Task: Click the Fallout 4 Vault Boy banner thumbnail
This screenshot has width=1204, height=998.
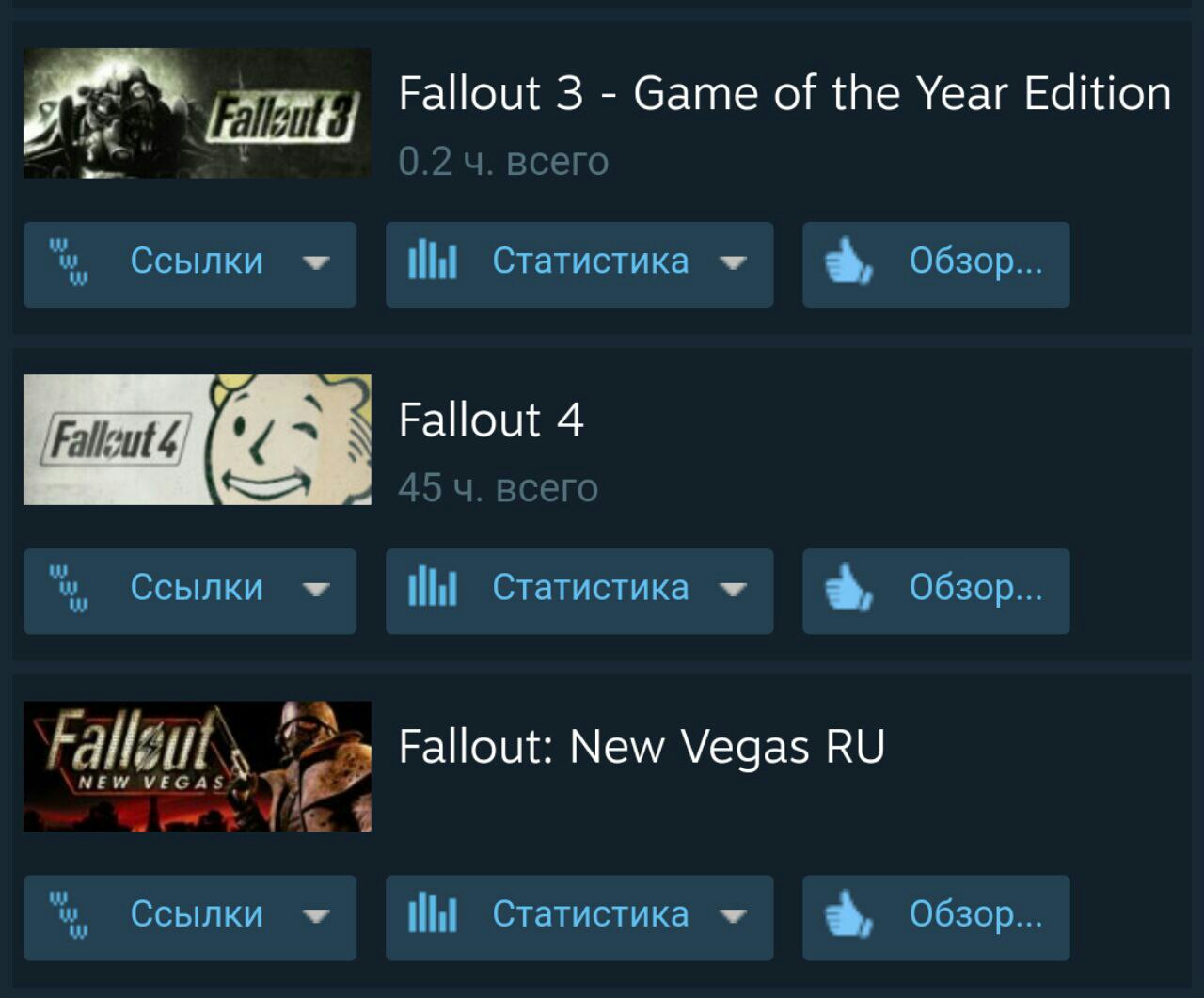Action: 198,439
